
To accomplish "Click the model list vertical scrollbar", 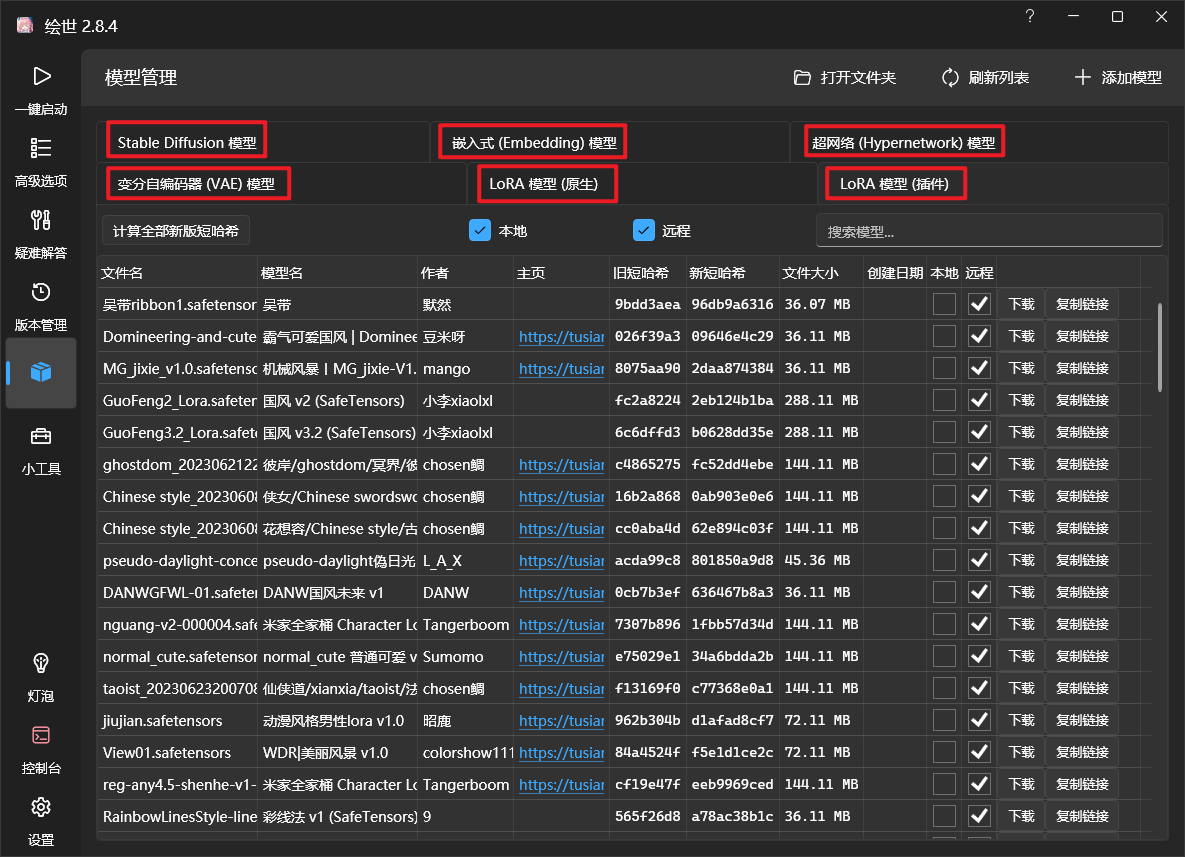I will pyautogui.click(x=1160, y=347).
